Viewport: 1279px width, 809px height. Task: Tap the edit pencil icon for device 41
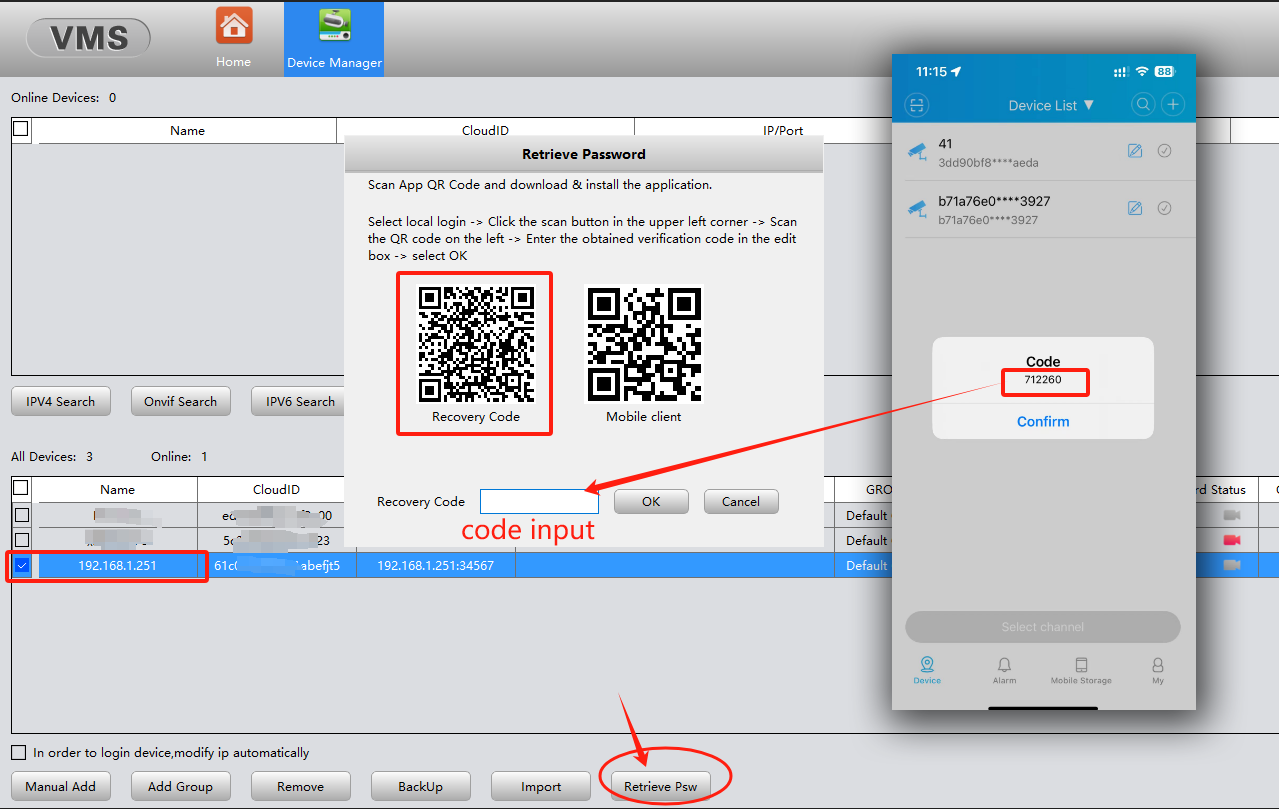1135,151
